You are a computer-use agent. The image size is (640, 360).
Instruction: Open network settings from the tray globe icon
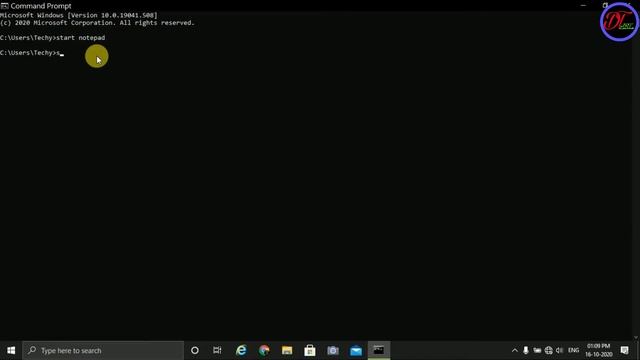pos(549,350)
